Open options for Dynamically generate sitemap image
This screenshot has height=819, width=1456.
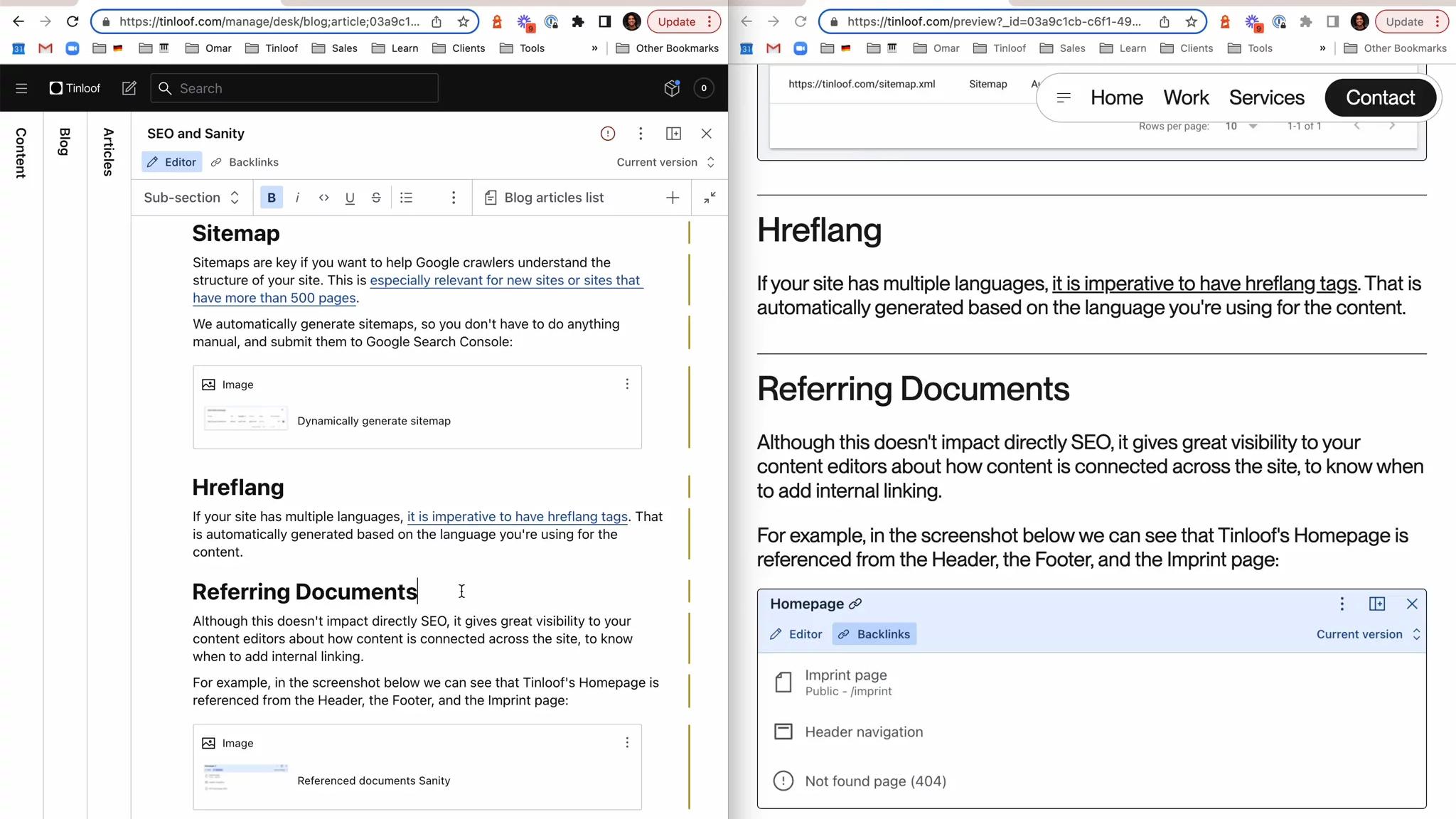click(627, 384)
